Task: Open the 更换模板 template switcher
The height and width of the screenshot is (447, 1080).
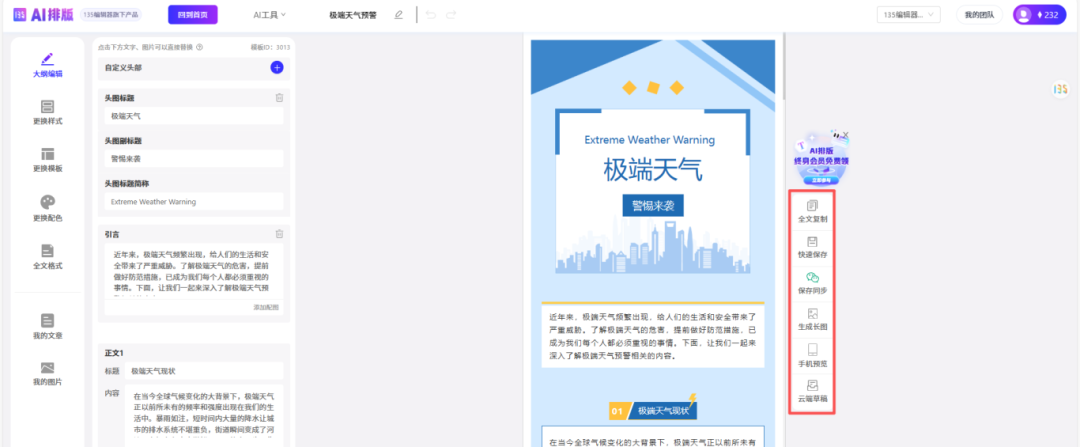Action: point(48,160)
